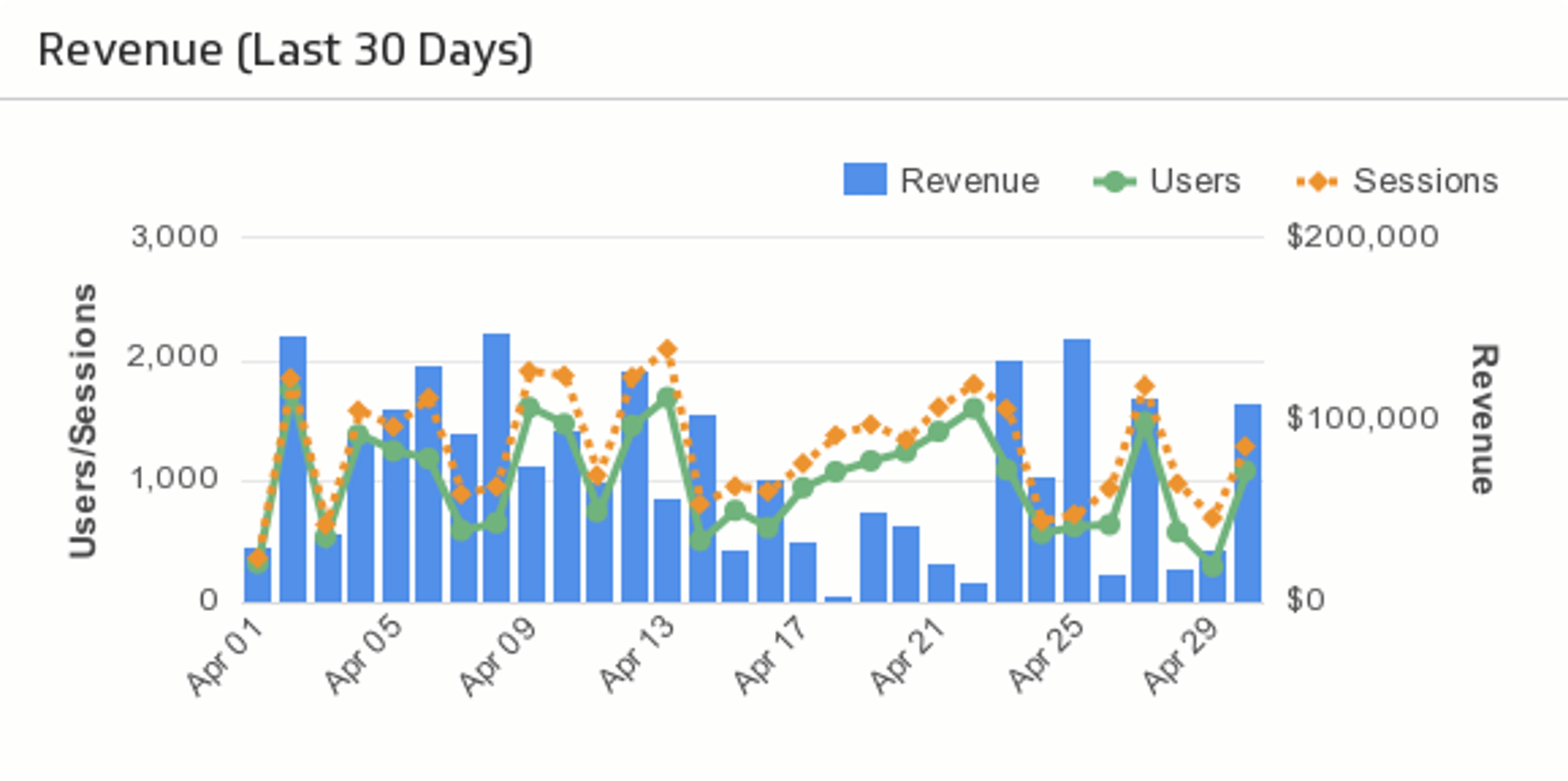Click the blue Revenue legend swatch
Viewport: 1568px width, 781px height.
(864, 180)
